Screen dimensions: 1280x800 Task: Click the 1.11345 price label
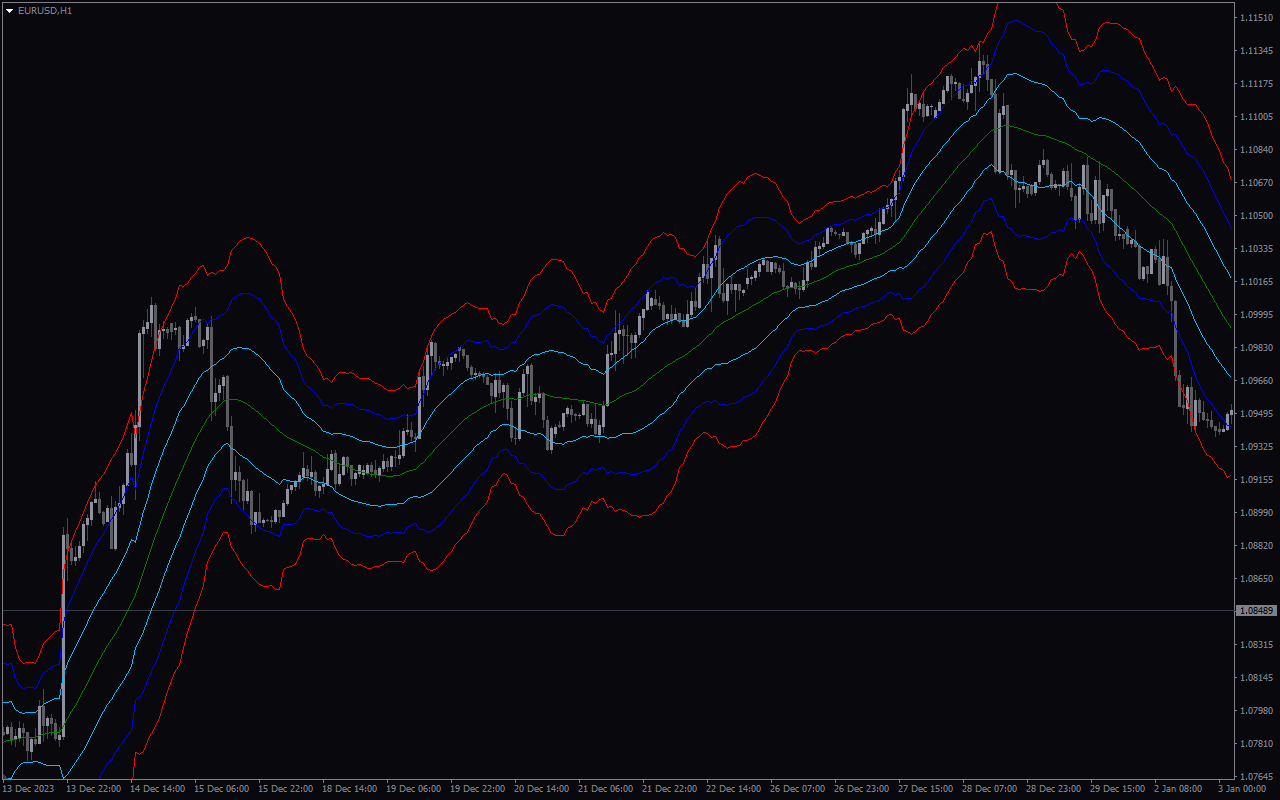(x=1256, y=51)
